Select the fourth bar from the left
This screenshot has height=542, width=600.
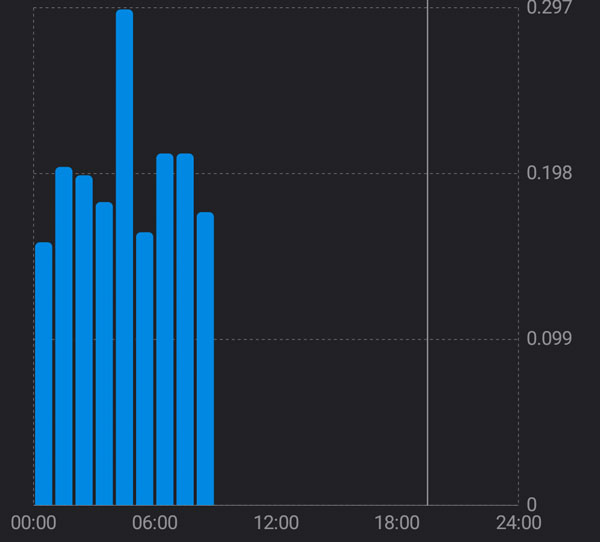coord(104,354)
